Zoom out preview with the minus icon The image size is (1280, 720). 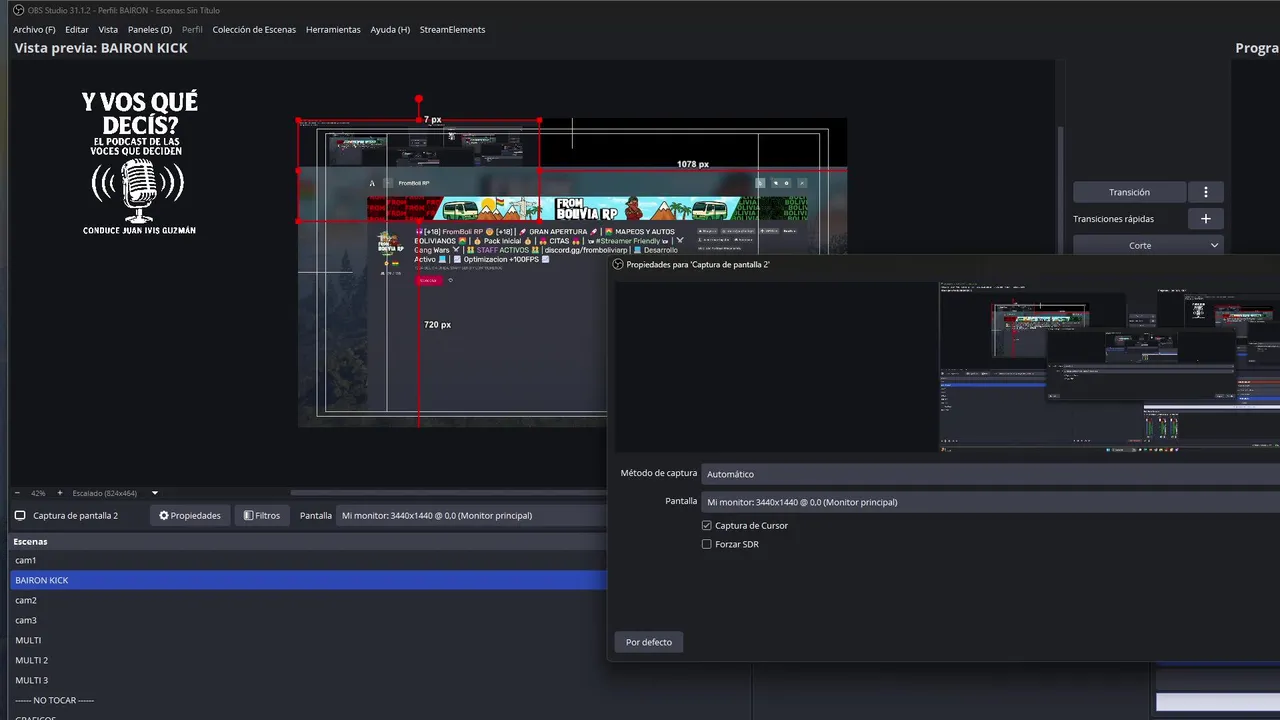(17, 493)
